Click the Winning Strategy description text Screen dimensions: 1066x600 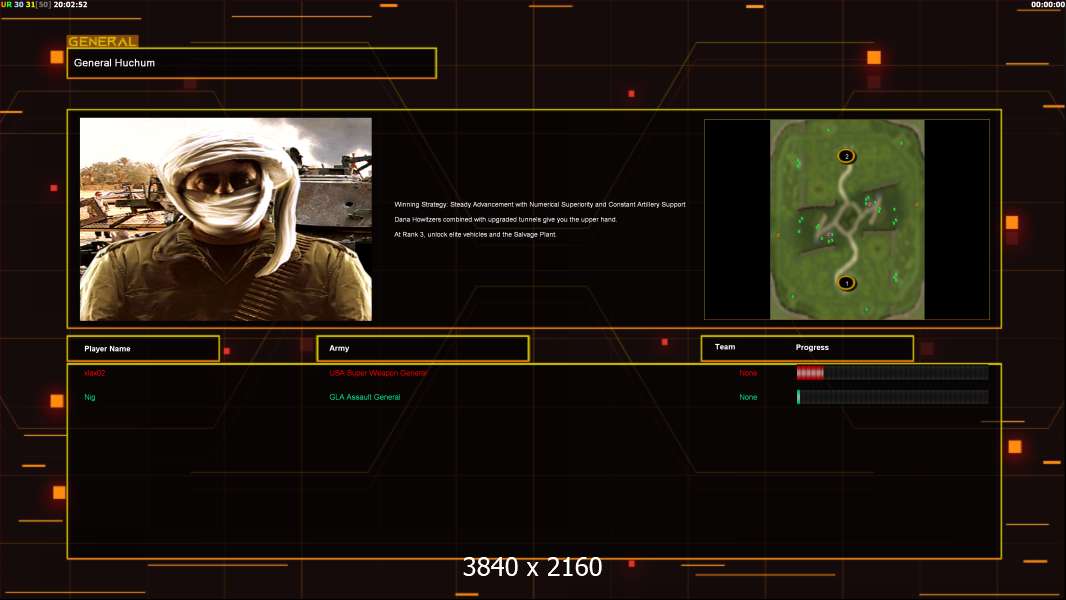tap(540, 204)
